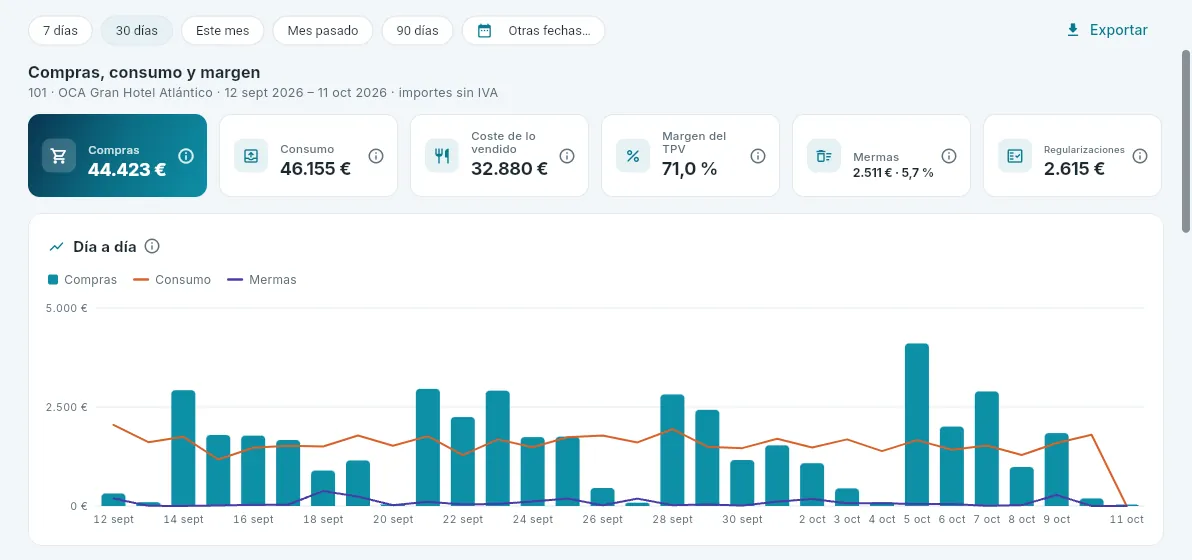Click the fork and knife icon
This screenshot has height=560, width=1192.
point(442,156)
